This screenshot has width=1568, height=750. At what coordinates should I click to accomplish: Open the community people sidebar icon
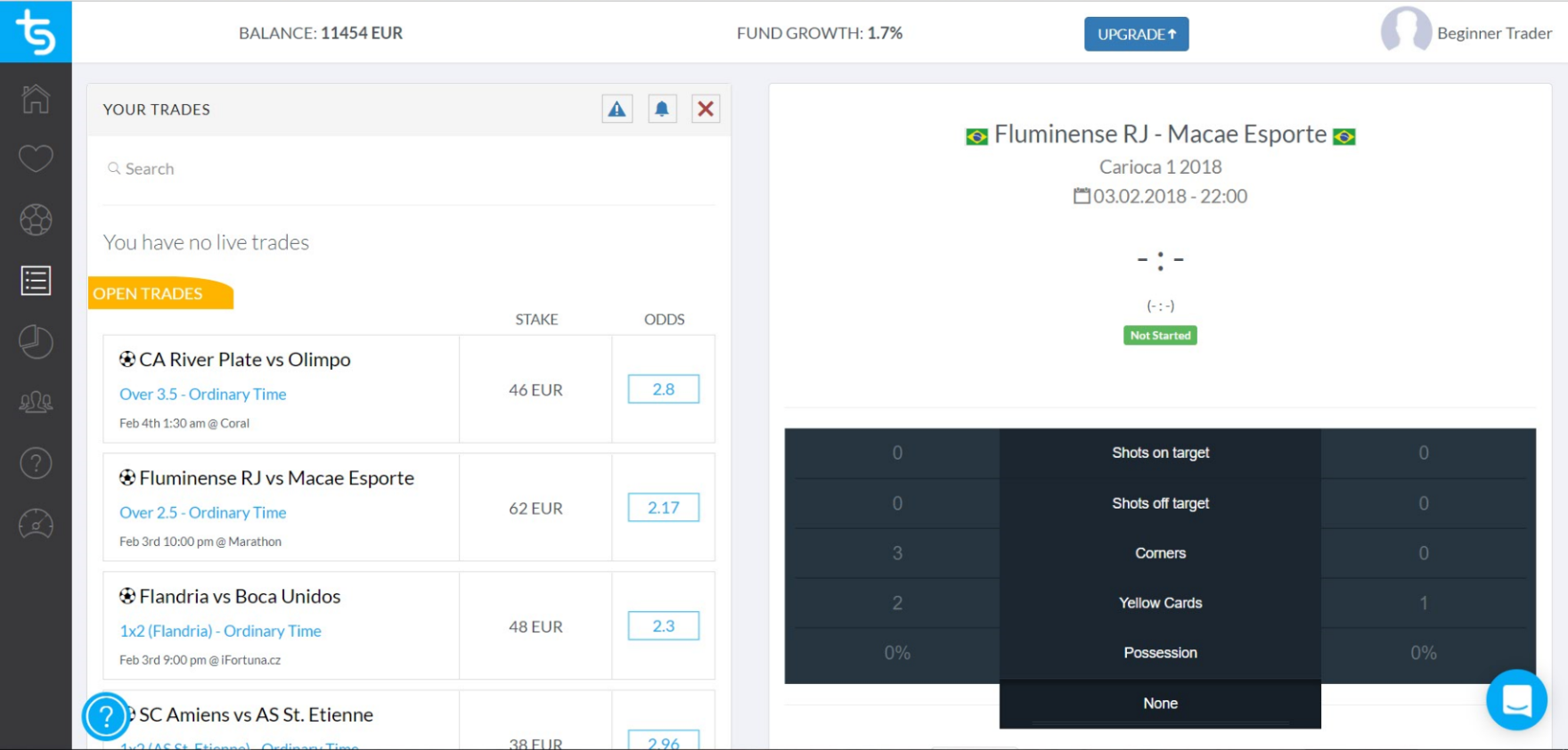[x=36, y=403]
